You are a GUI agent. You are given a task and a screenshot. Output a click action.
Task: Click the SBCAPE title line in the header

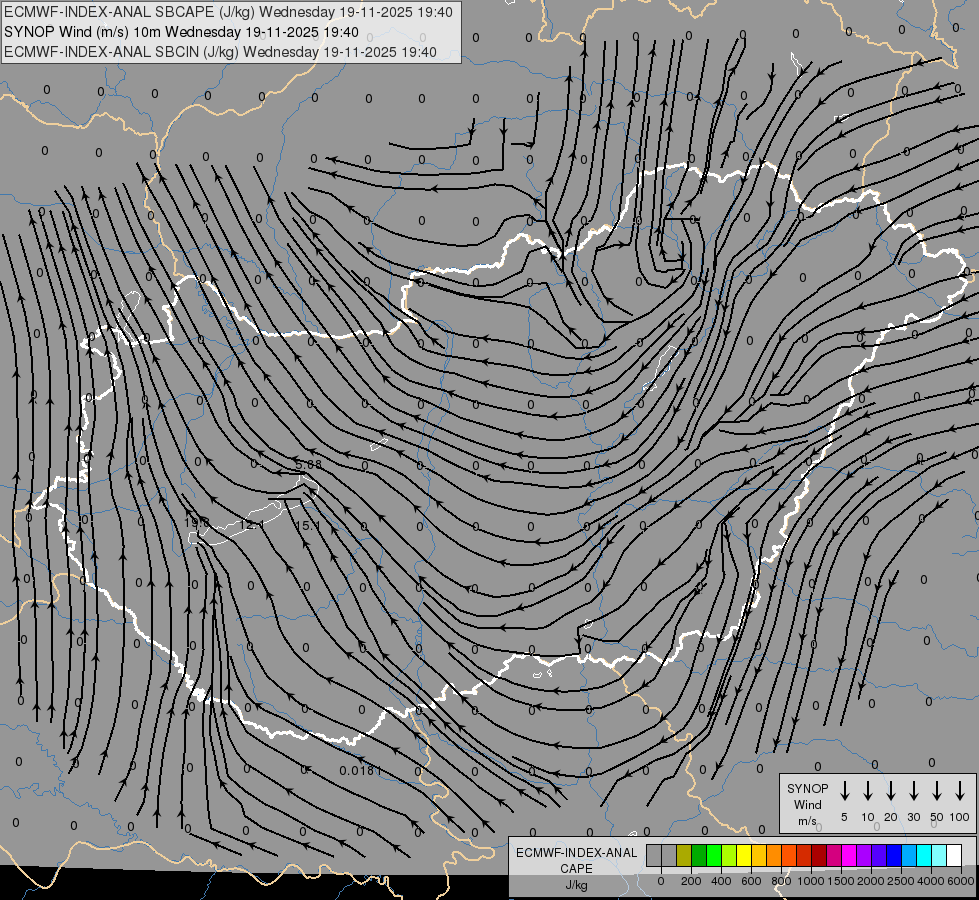(x=229, y=12)
